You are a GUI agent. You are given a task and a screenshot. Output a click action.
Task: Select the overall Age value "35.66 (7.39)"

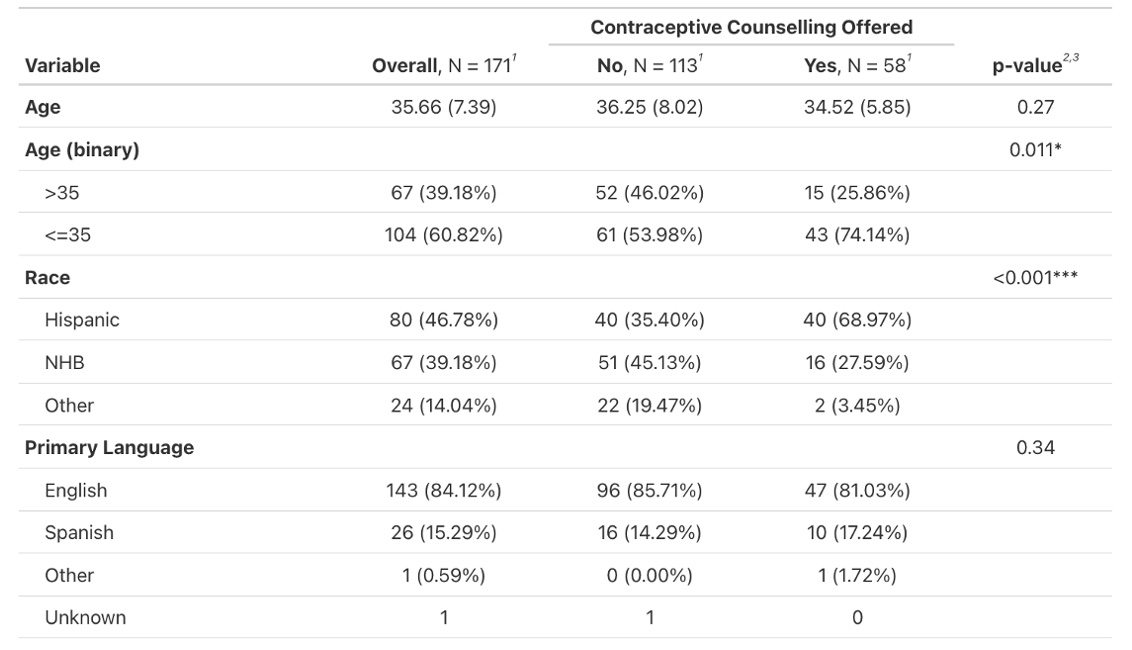click(443, 108)
